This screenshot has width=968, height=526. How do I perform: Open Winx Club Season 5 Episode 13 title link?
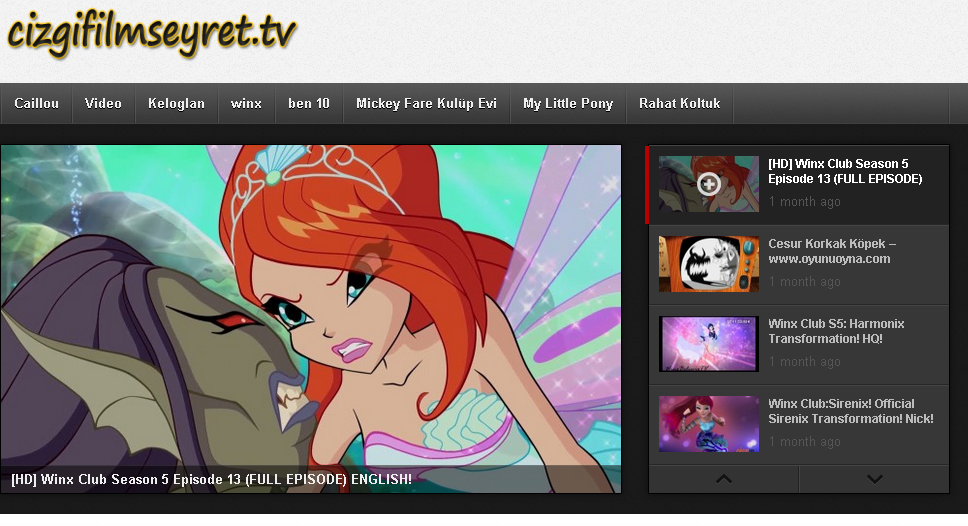pyautogui.click(x=845, y=171)
